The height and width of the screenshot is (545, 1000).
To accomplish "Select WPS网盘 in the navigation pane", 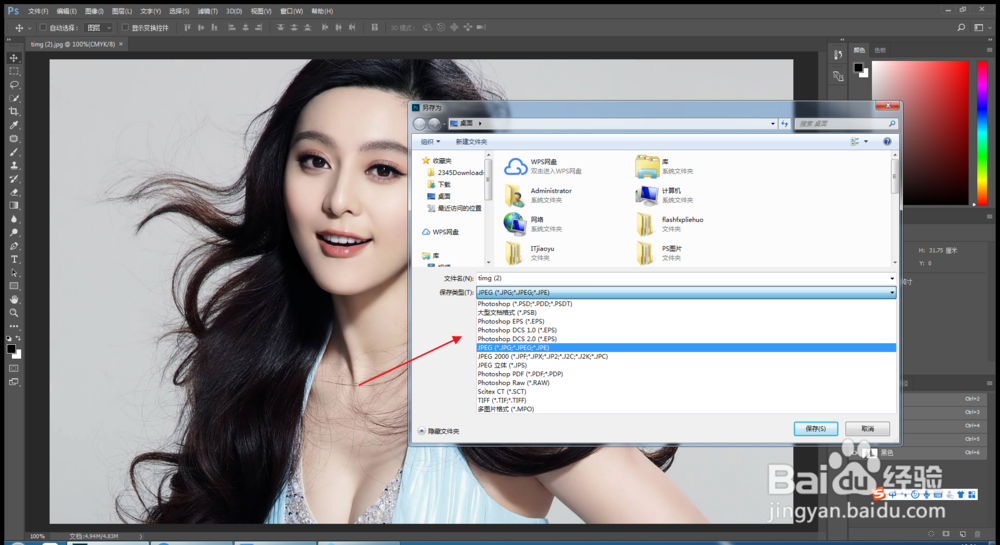I will coord(440,232).
